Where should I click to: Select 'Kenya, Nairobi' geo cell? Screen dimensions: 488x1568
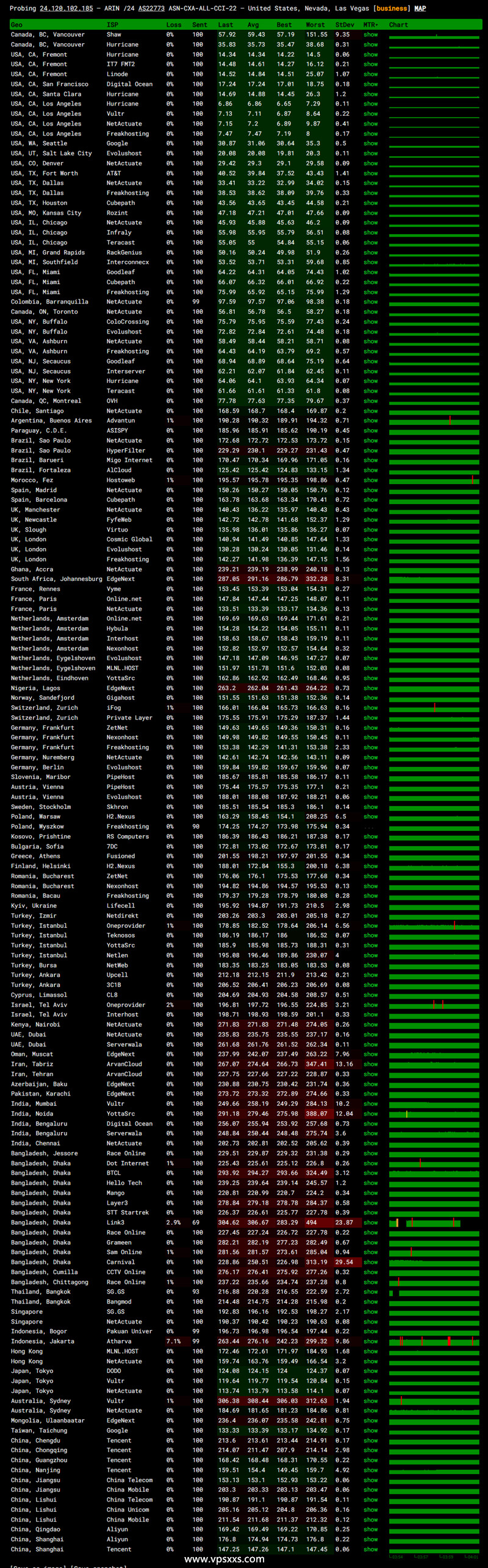[35, 1025]
